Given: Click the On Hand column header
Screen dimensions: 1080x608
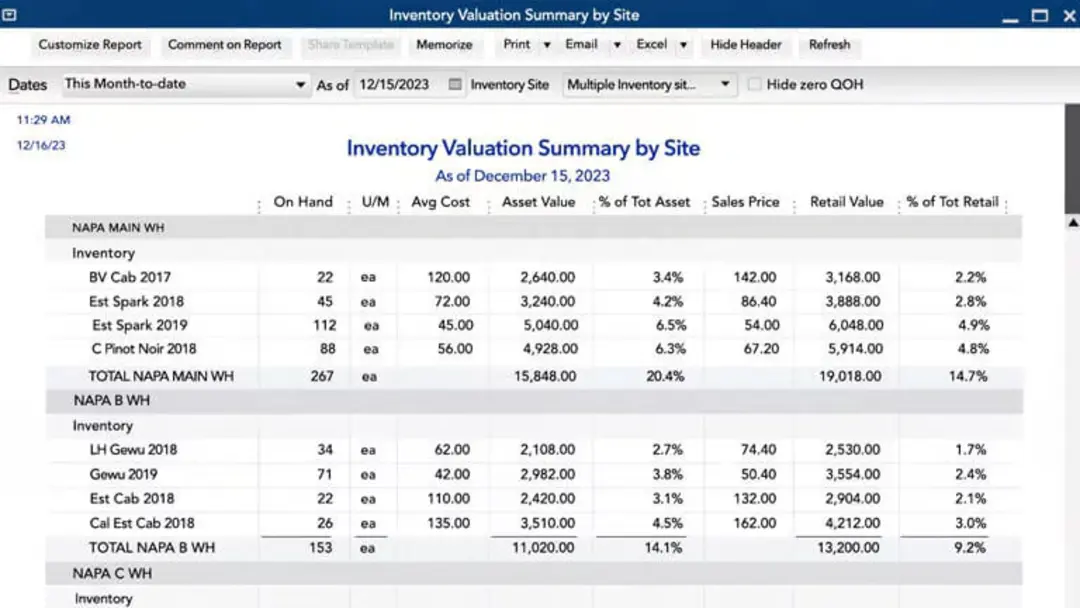Looking at the screenshot, I should pos(303,202).
